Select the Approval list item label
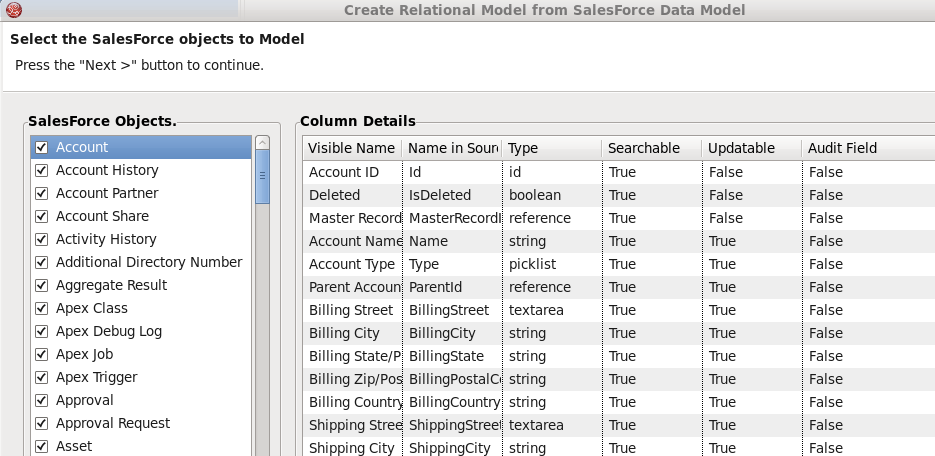The image size is (935, 456). click(85, 400)
